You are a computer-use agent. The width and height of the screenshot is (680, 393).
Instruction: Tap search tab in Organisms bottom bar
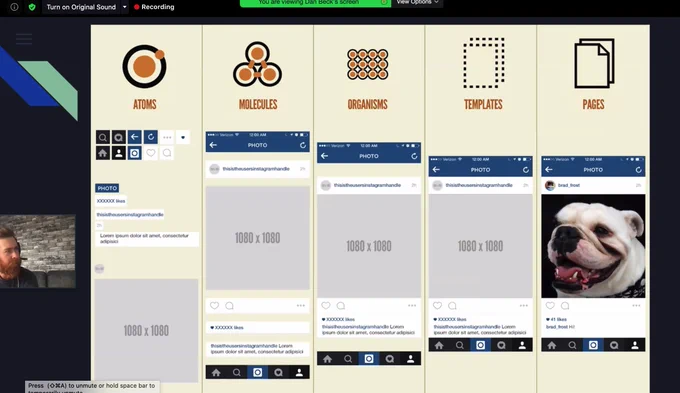348,359
